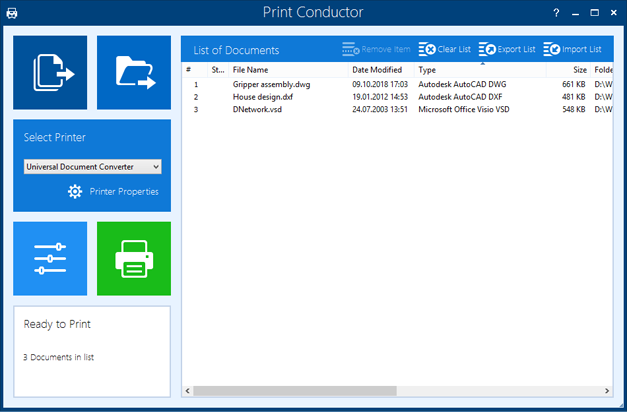
Task: Click the Clear List icon
Action: [x=427, y=49]
